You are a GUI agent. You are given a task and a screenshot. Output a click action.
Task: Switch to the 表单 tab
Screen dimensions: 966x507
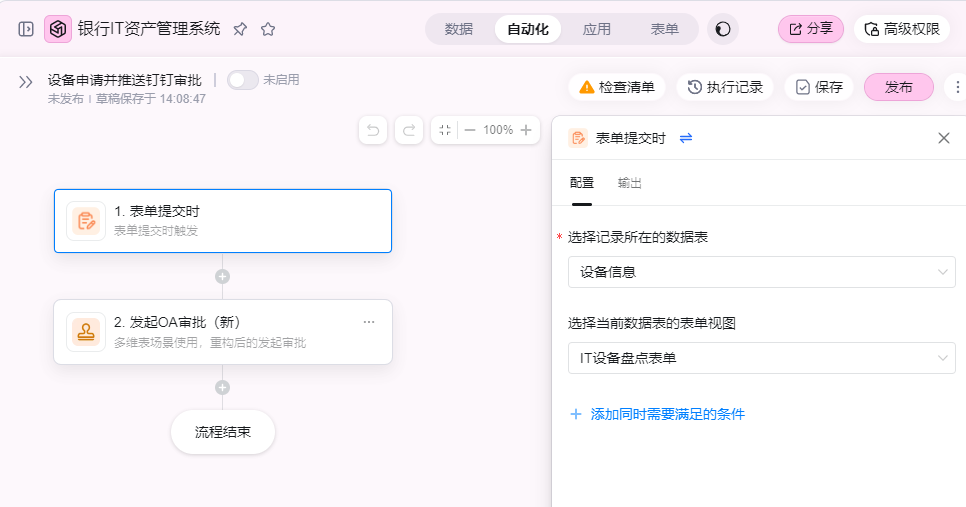point(665,29)
